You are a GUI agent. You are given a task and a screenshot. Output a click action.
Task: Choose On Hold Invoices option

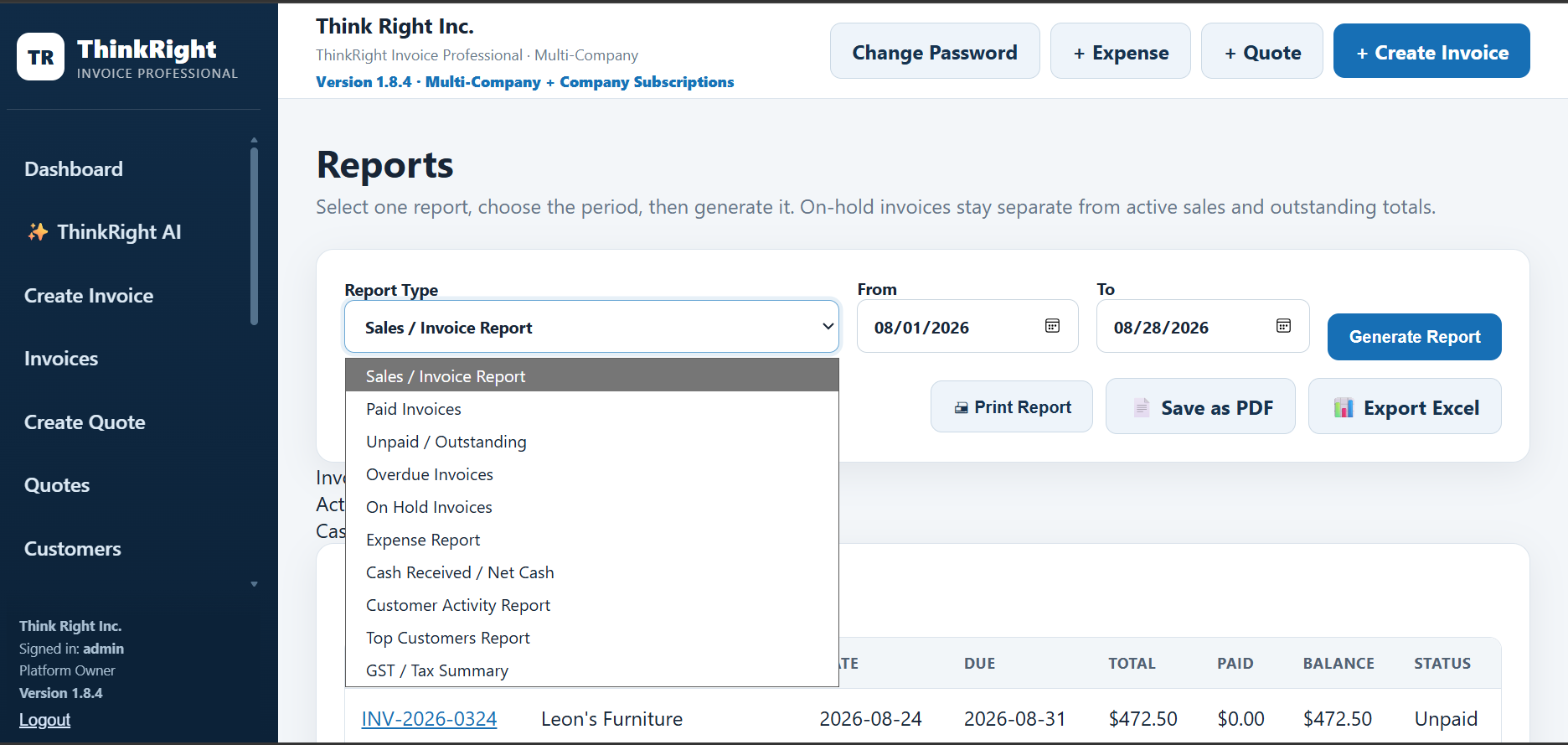pyautogui.click(x=591, y=507)
